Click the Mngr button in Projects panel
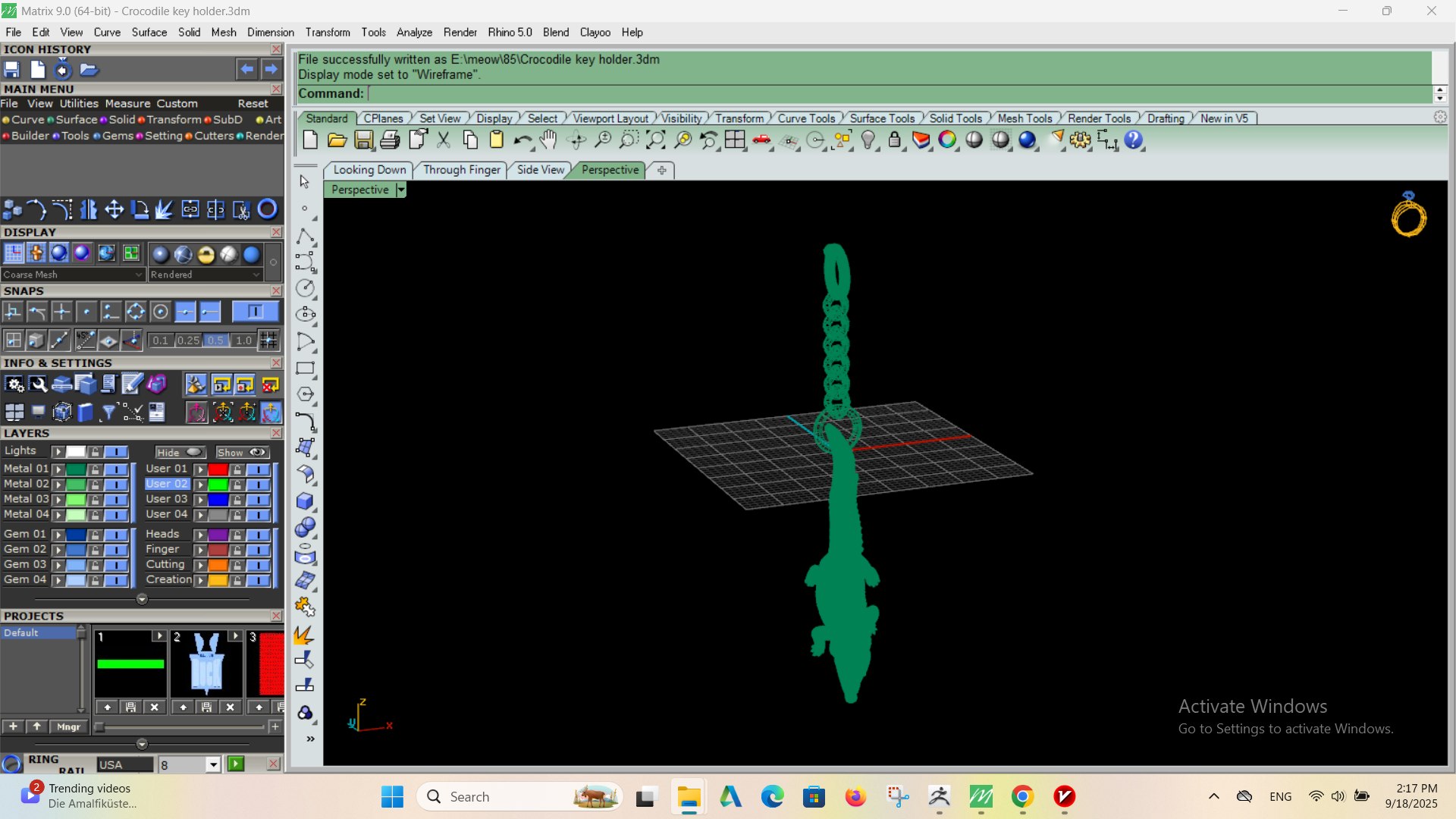 point(68,726)
